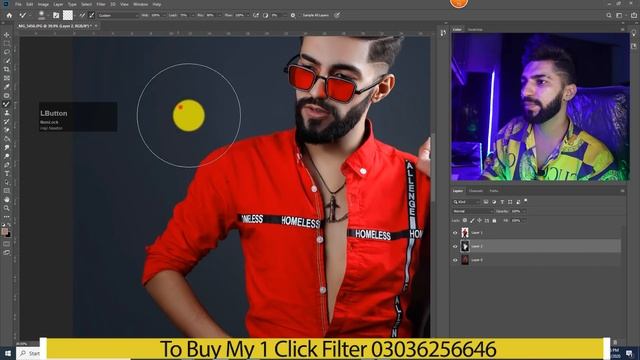Click the background color swatch

pyautogui.click(x=9, y=234)
